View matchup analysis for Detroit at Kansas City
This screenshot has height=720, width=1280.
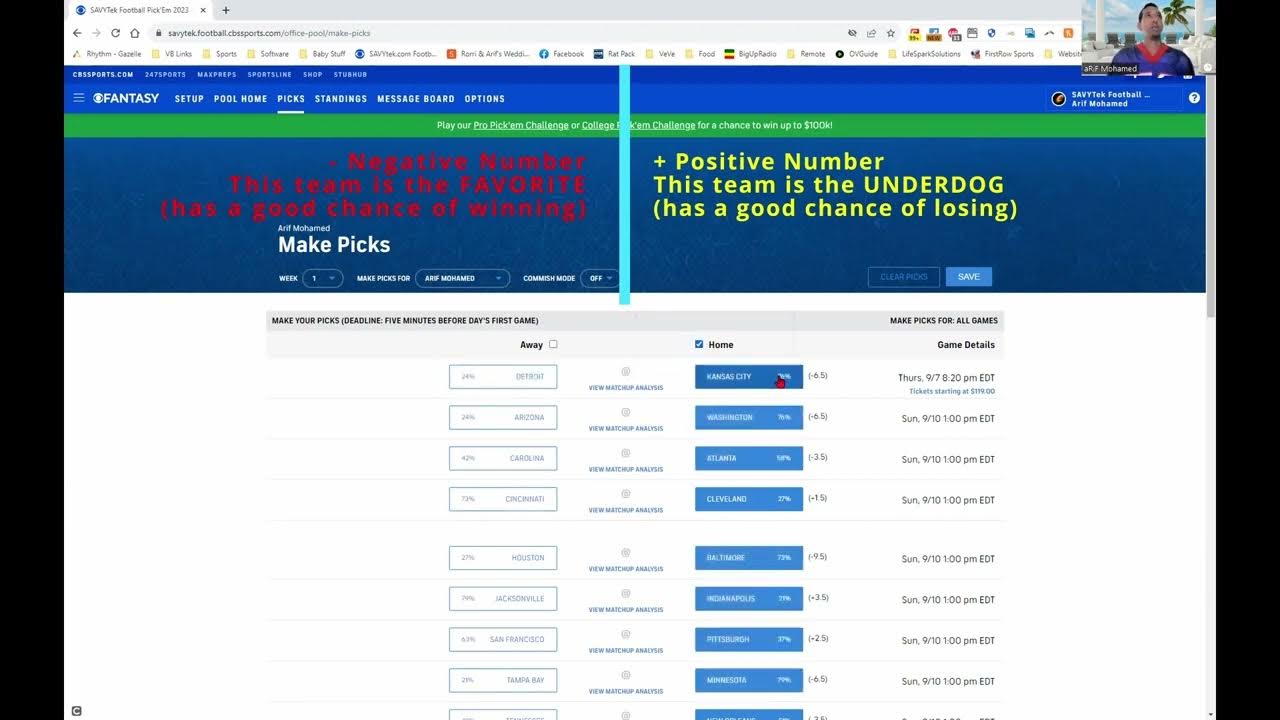626,387
